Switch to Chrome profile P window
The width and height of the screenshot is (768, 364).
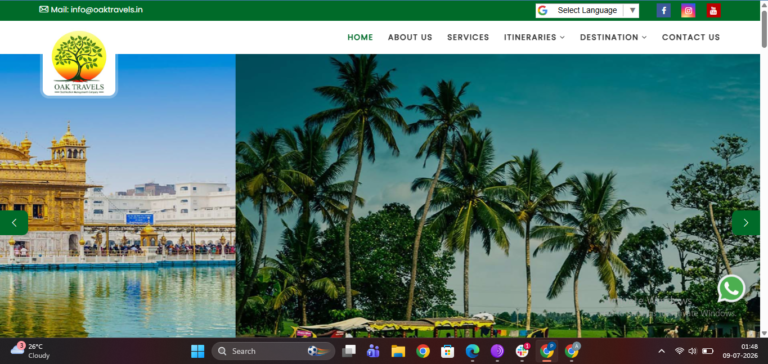tap(547, 351)
